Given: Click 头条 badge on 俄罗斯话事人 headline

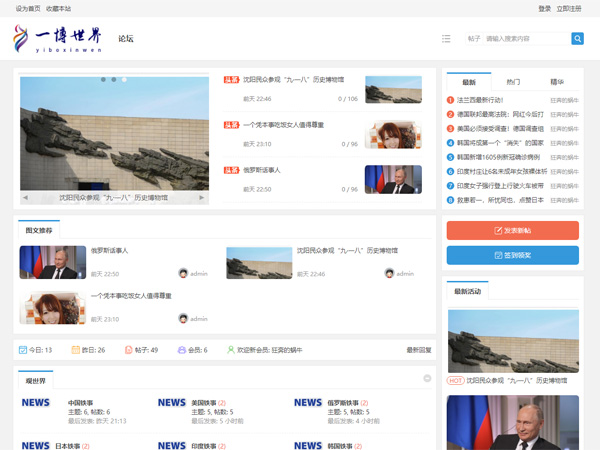Looking at the screenshot, I should tap(232, 170).
